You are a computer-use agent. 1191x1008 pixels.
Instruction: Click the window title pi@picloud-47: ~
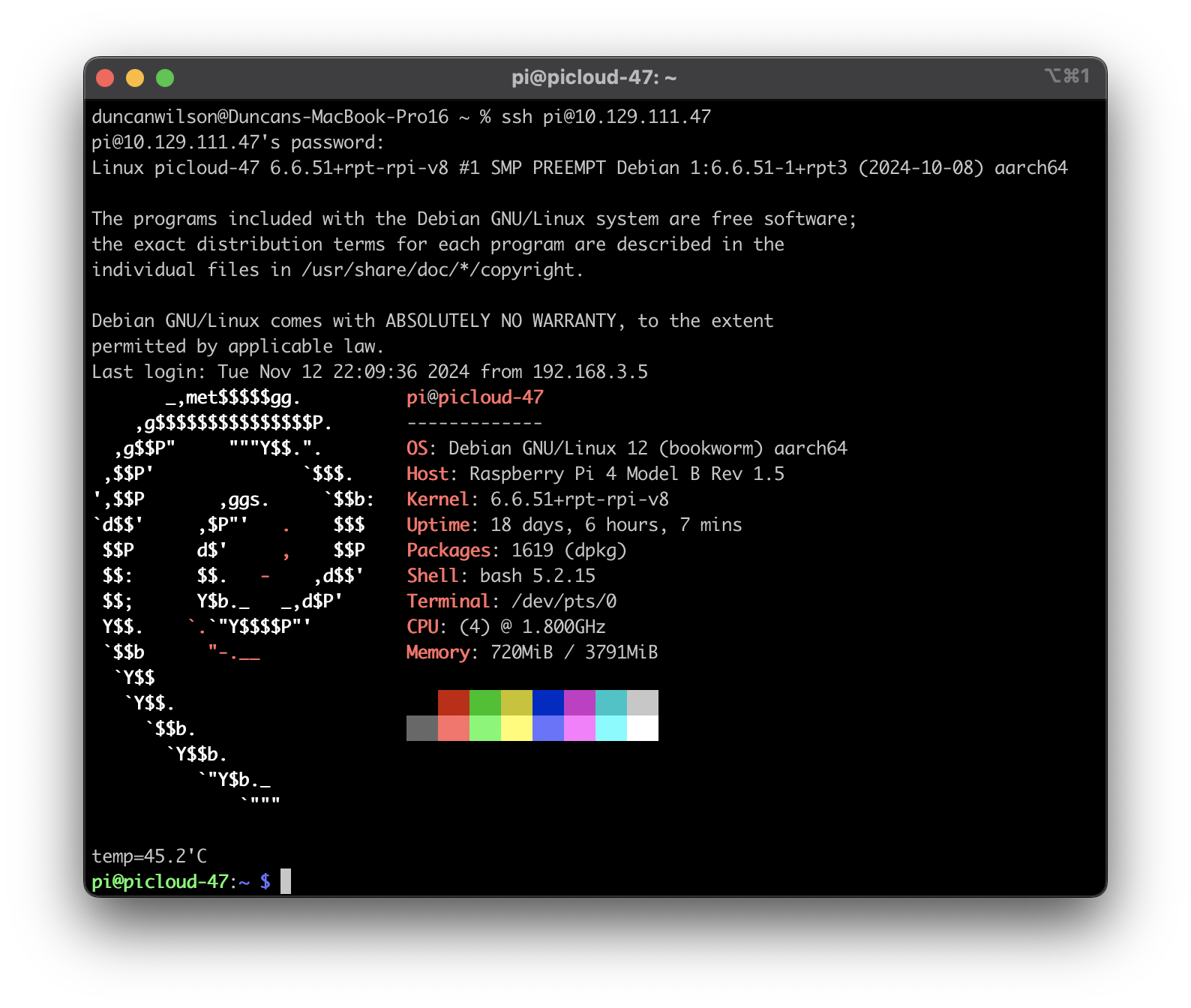(594, 77)
